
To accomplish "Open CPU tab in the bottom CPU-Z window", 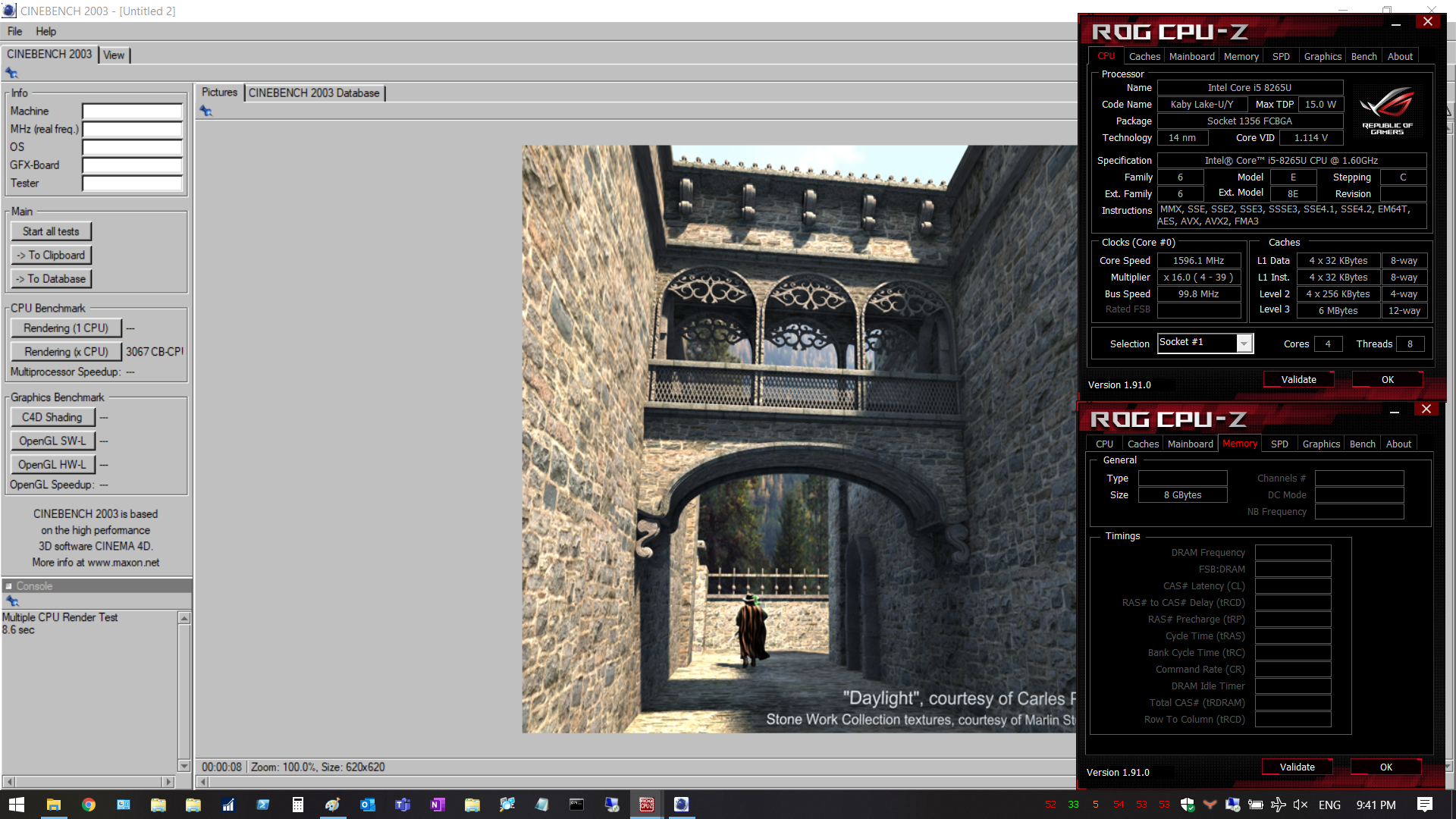I will click(1105, 444).
